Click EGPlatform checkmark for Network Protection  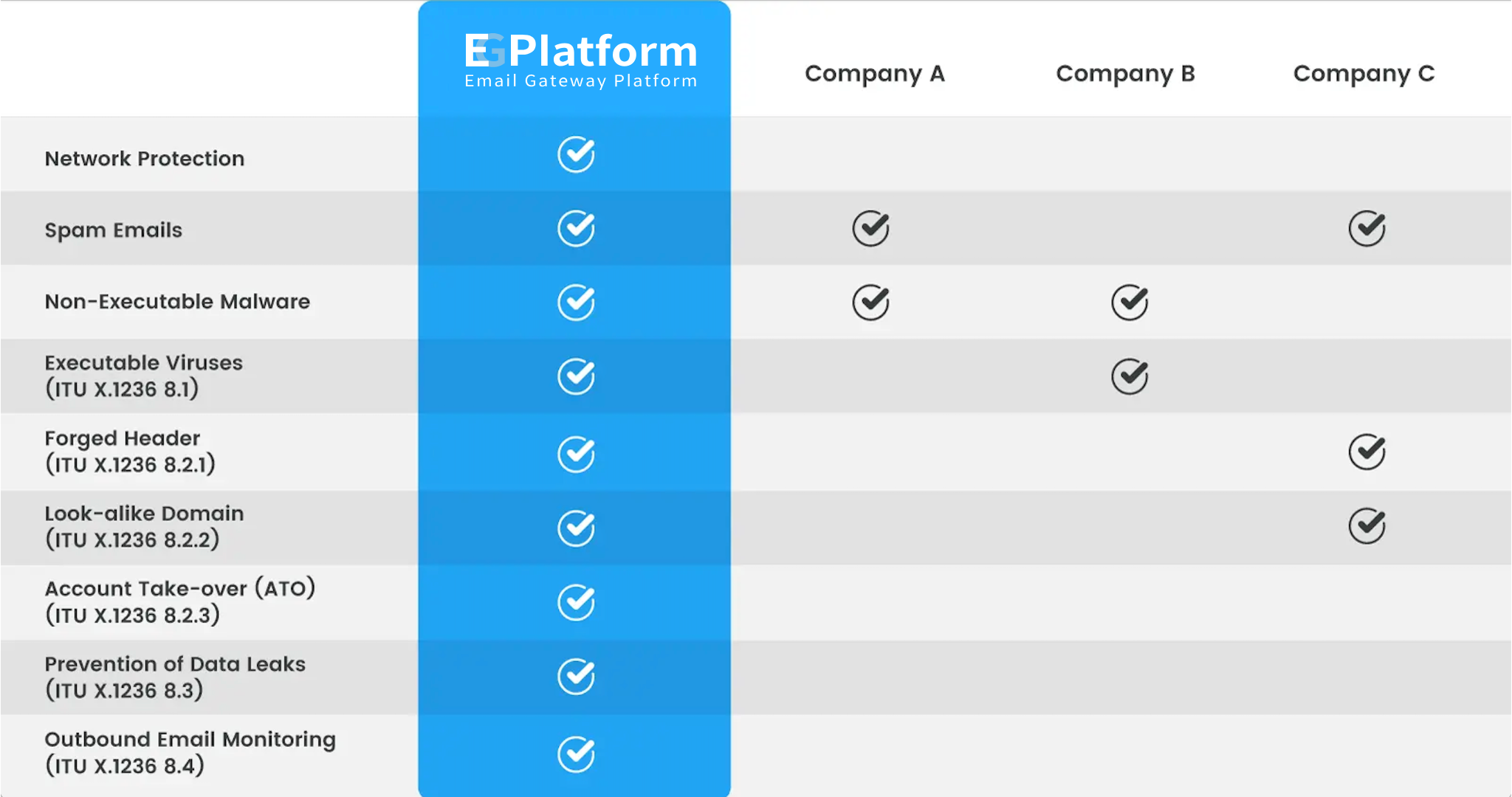point(576,154)
